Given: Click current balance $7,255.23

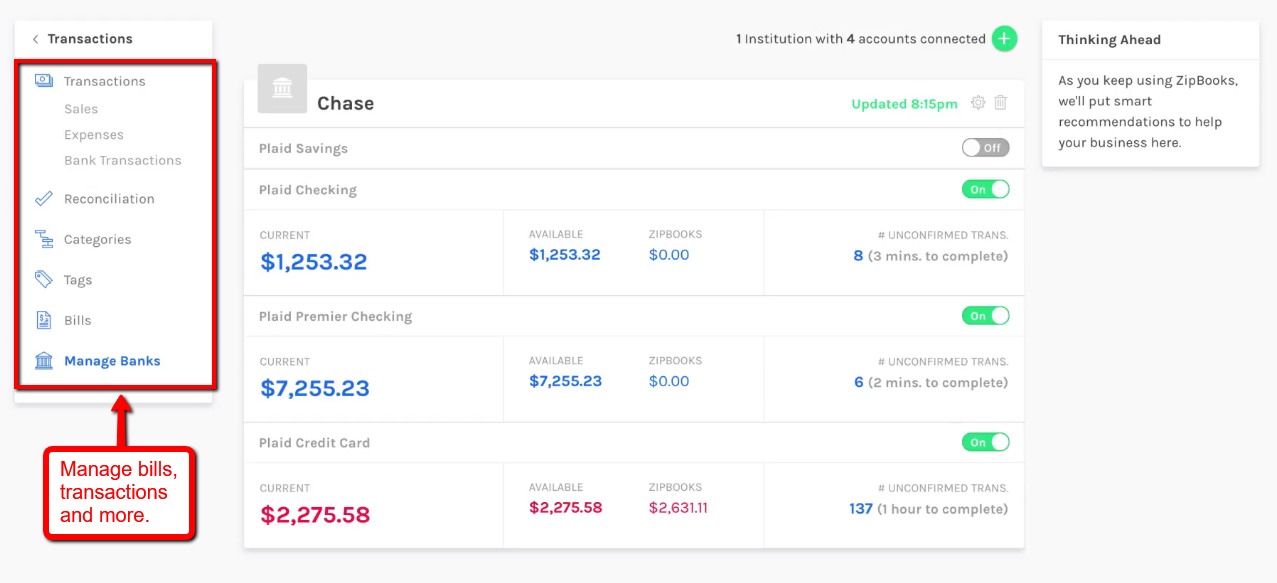Looking at the screenshot, I should tap(315, 388).
